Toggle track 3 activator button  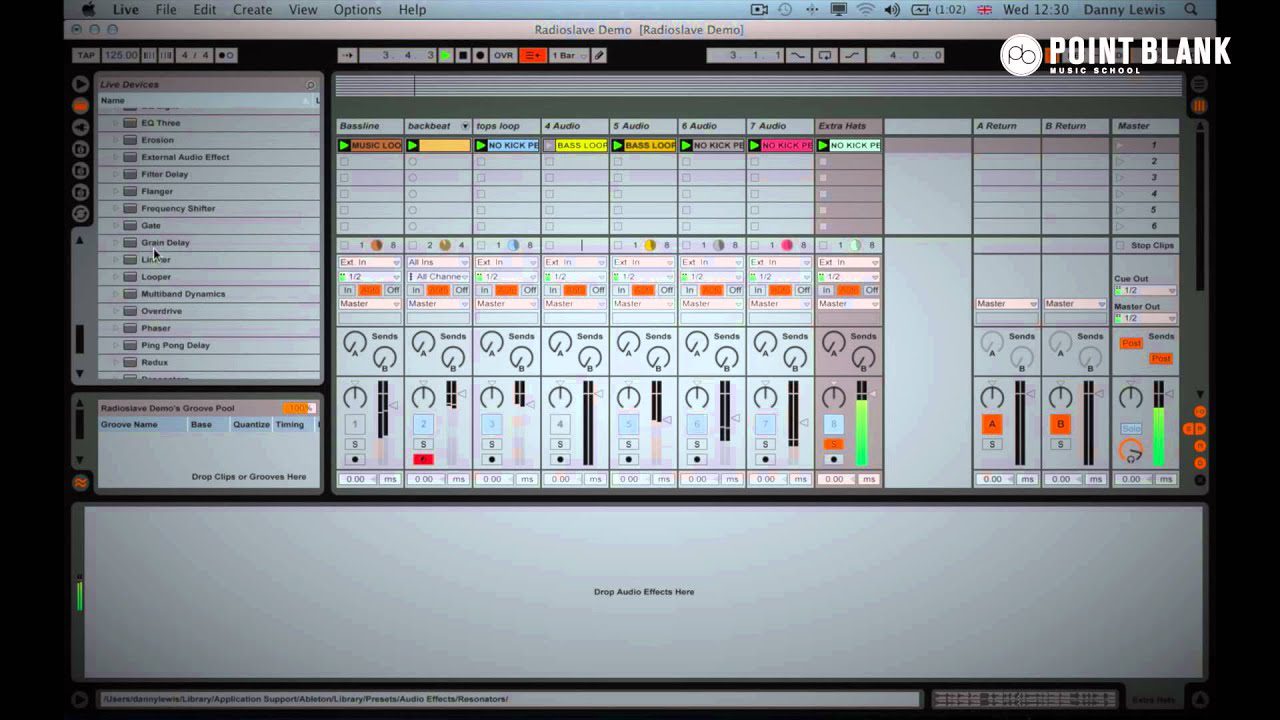(491, 424)
